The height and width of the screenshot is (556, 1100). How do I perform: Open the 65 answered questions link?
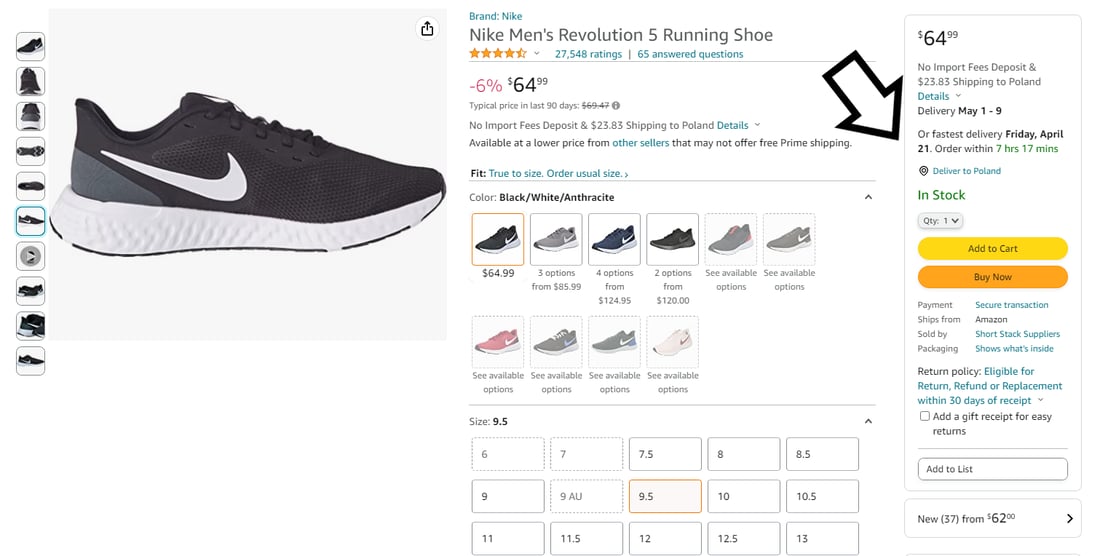tap(690, 54)
